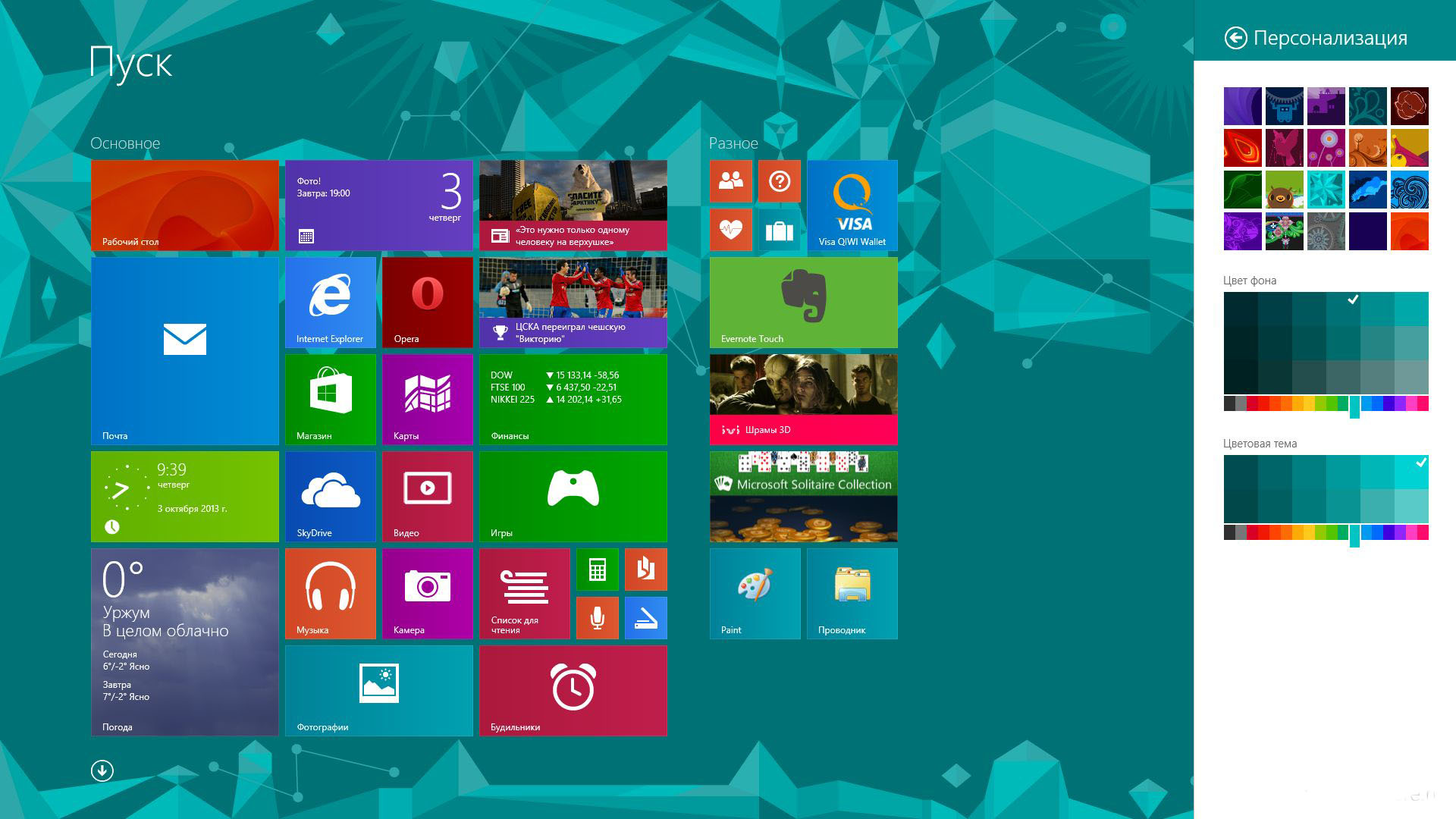This screenshot has height=819, width=1456.
Task: Open the sound recorder microphone tile
Action: 597,617
